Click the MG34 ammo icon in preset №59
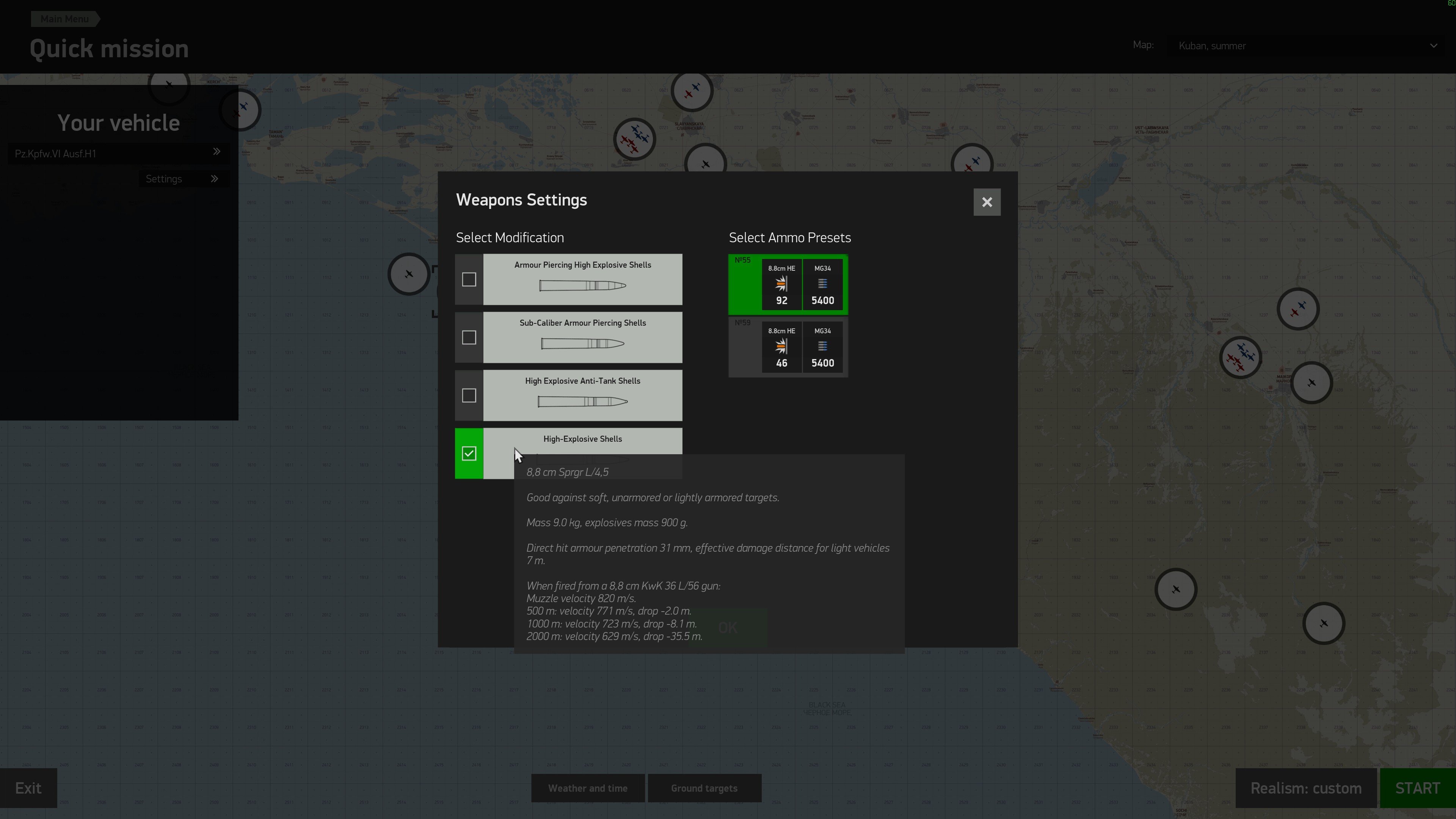 (822, 346)
